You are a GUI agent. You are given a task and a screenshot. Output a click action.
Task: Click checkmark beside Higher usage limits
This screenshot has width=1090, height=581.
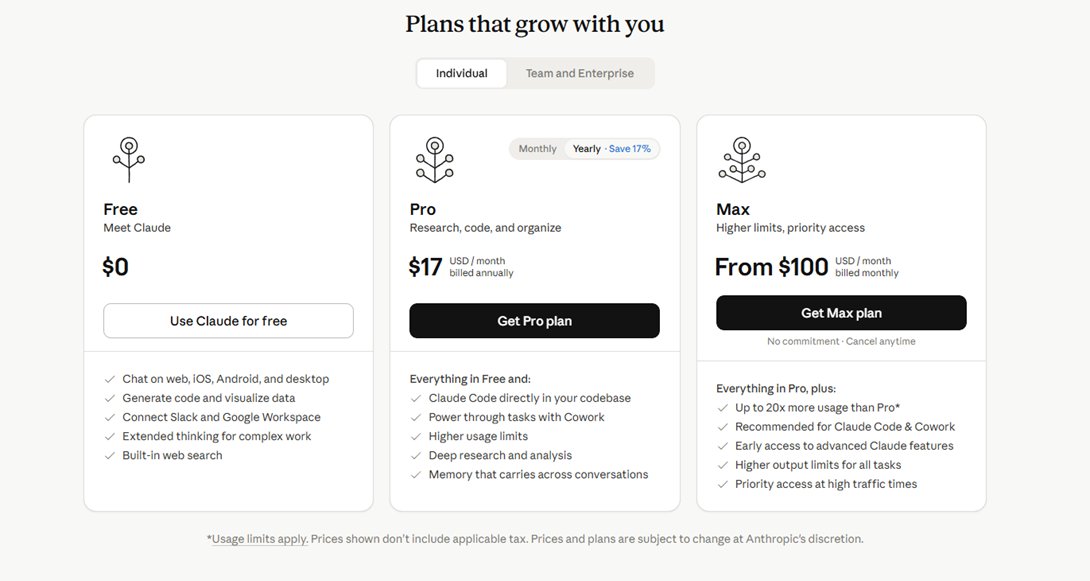(x=416, y=436)
